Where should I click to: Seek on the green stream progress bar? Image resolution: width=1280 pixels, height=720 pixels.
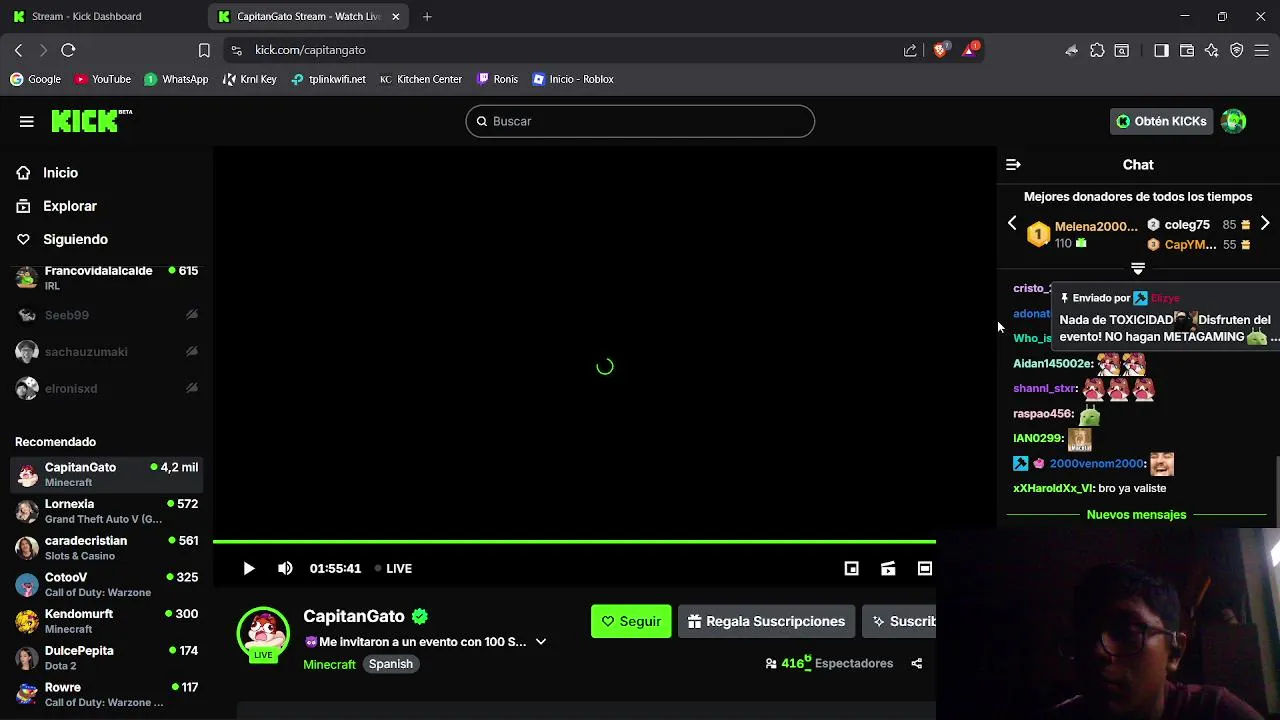(x=574, y=542)
